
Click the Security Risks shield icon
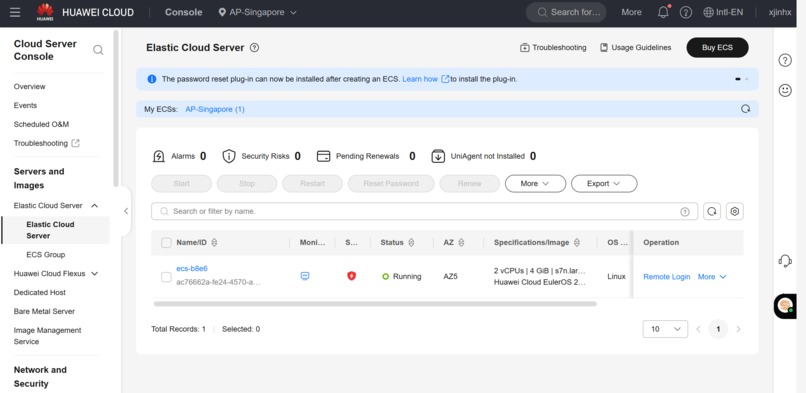(229, 156)
